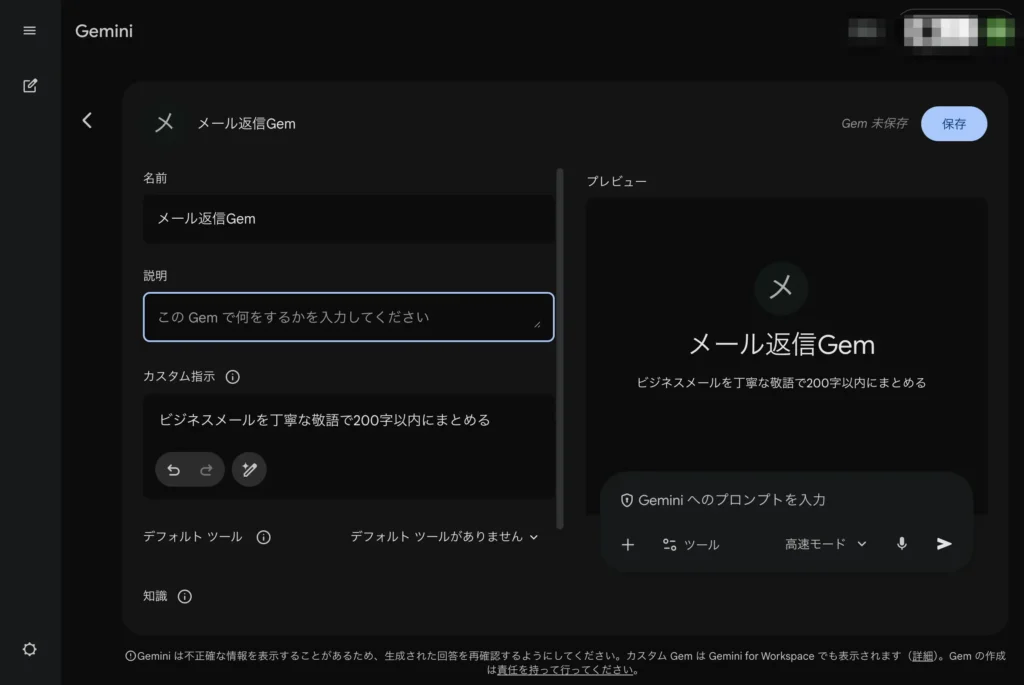Click the magic pen rewrite instructions icon
The width and height of the screenshot is (1024, 685).
(249, 470)
